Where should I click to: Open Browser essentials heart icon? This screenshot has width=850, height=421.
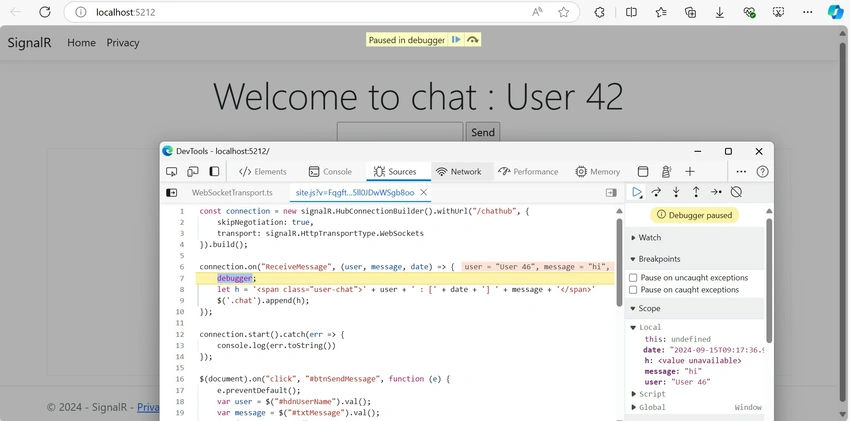(749, 12)
